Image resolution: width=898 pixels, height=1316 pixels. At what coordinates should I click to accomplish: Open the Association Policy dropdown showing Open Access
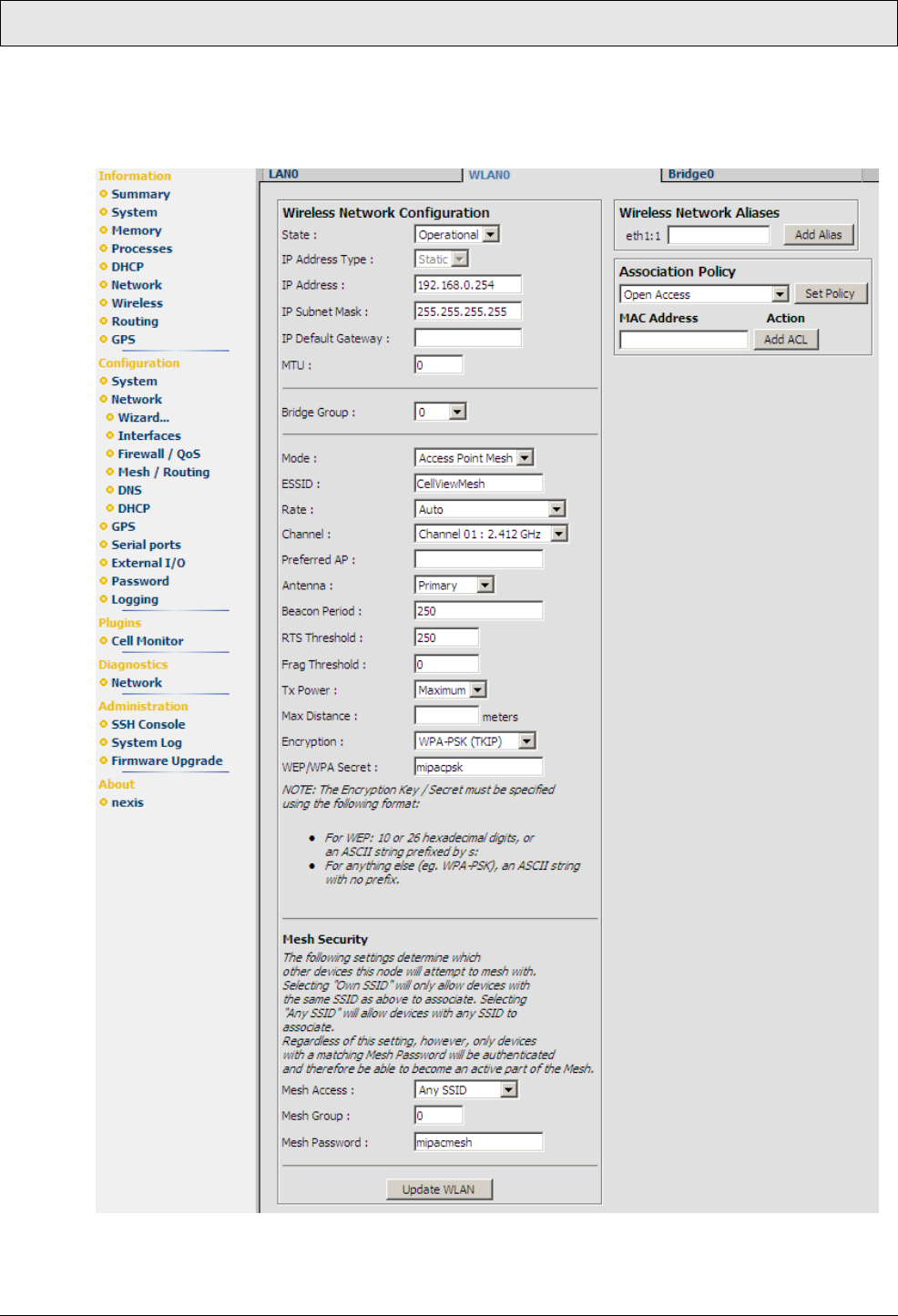pyautogui.click(x=704, y=294)
